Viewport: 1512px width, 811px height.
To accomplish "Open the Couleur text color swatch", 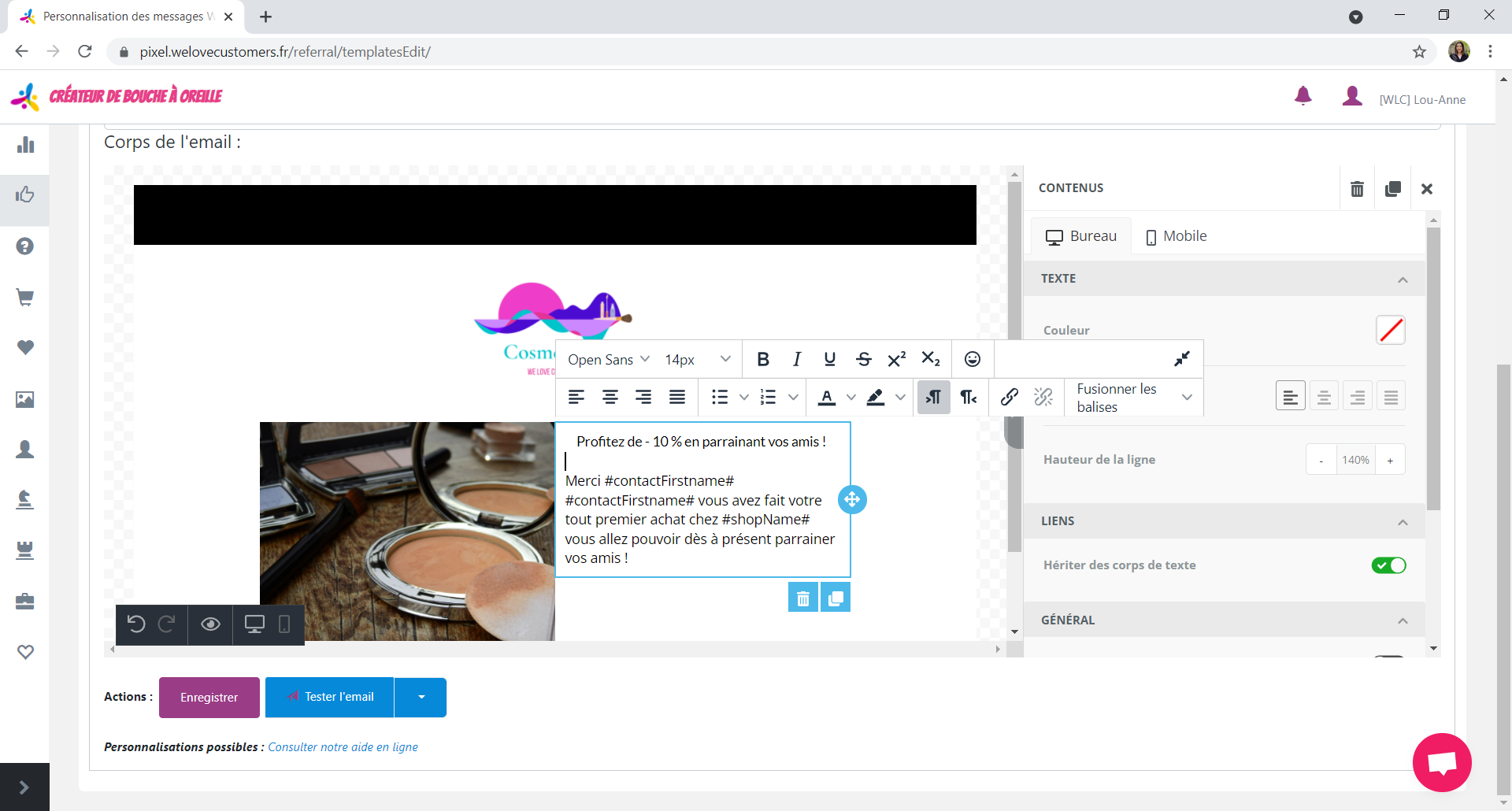I will tap(1390, 330).
